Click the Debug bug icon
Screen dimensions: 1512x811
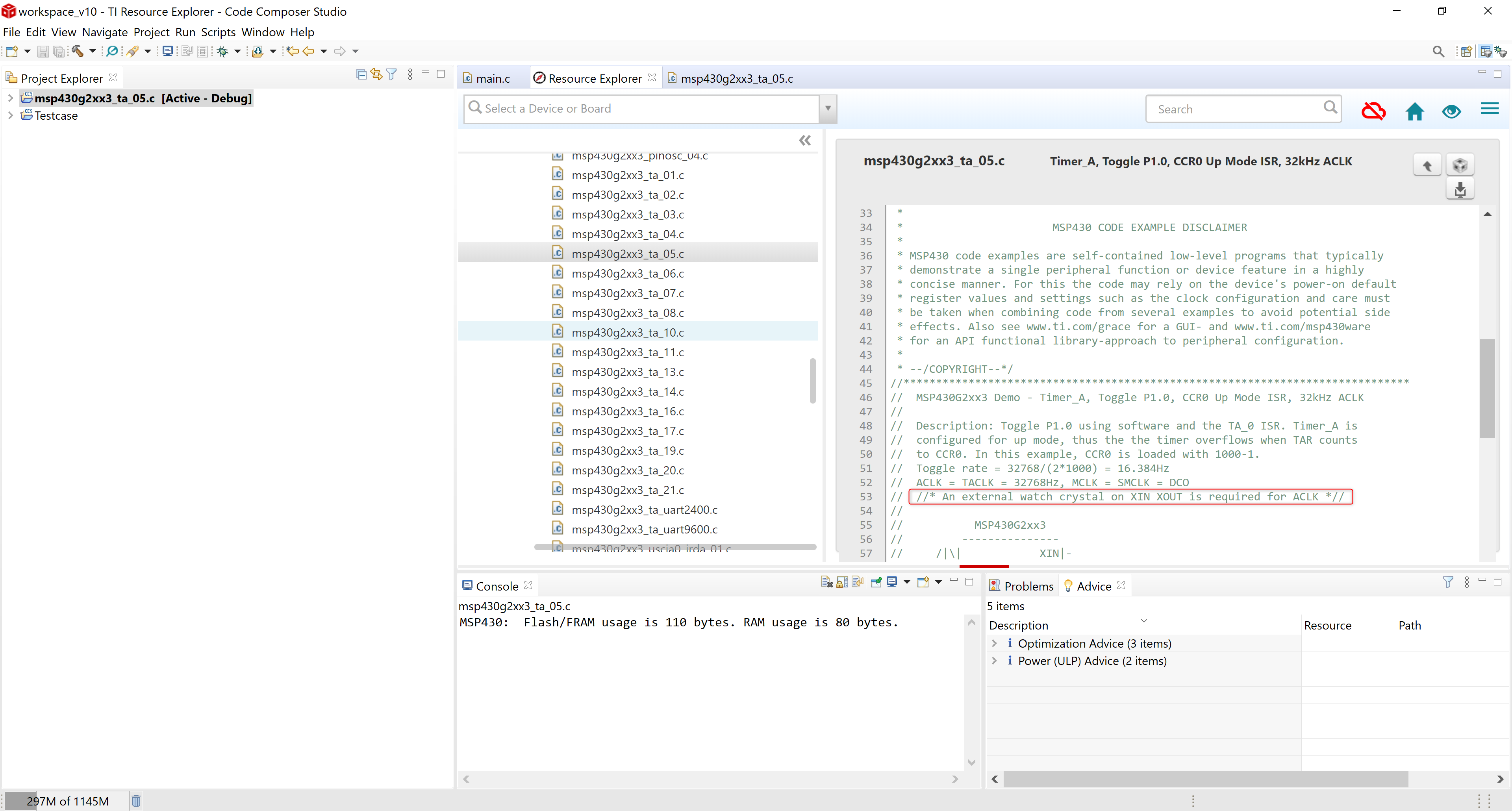click(x=222, y=51)
